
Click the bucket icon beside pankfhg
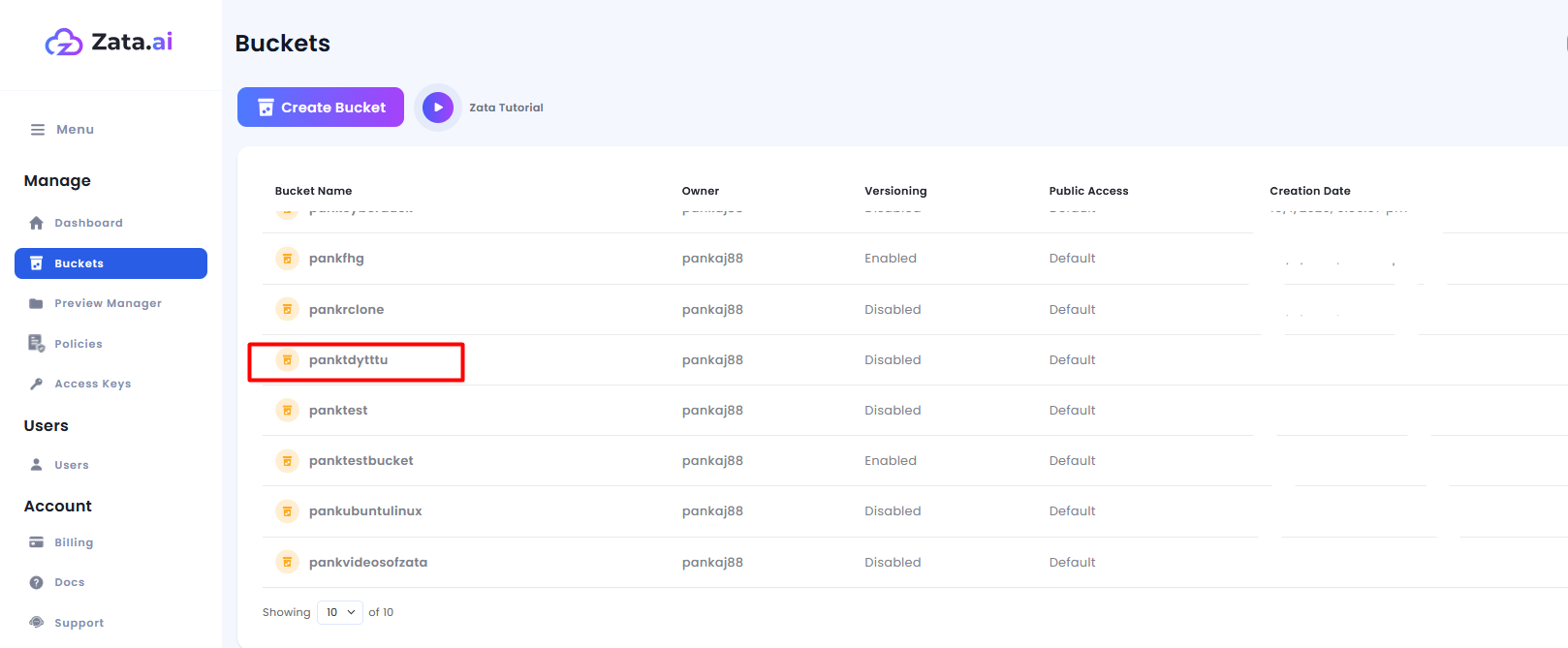[x=287, y=259]
